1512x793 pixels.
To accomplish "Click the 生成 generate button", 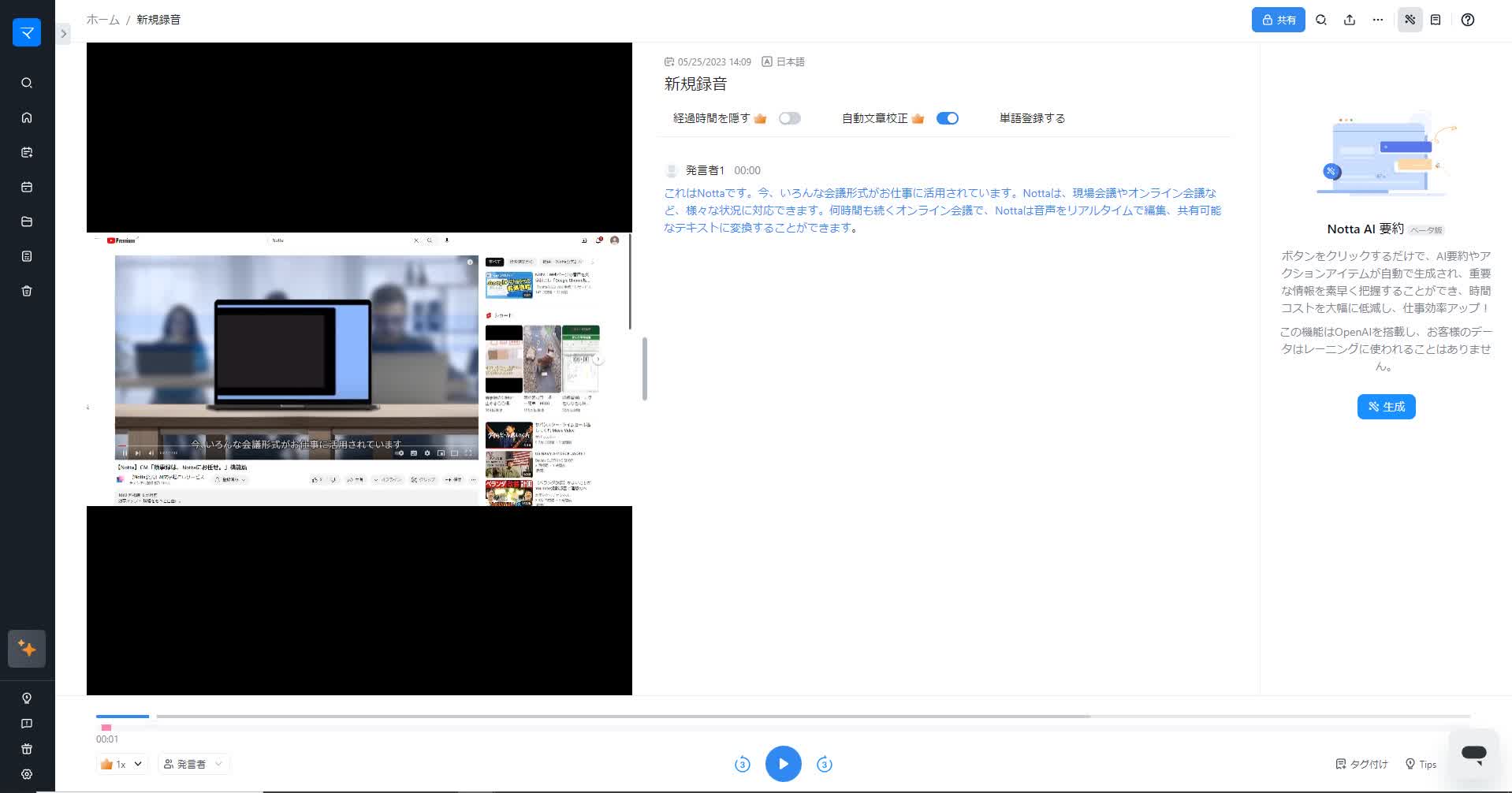I will click(x=1386, y=407).
